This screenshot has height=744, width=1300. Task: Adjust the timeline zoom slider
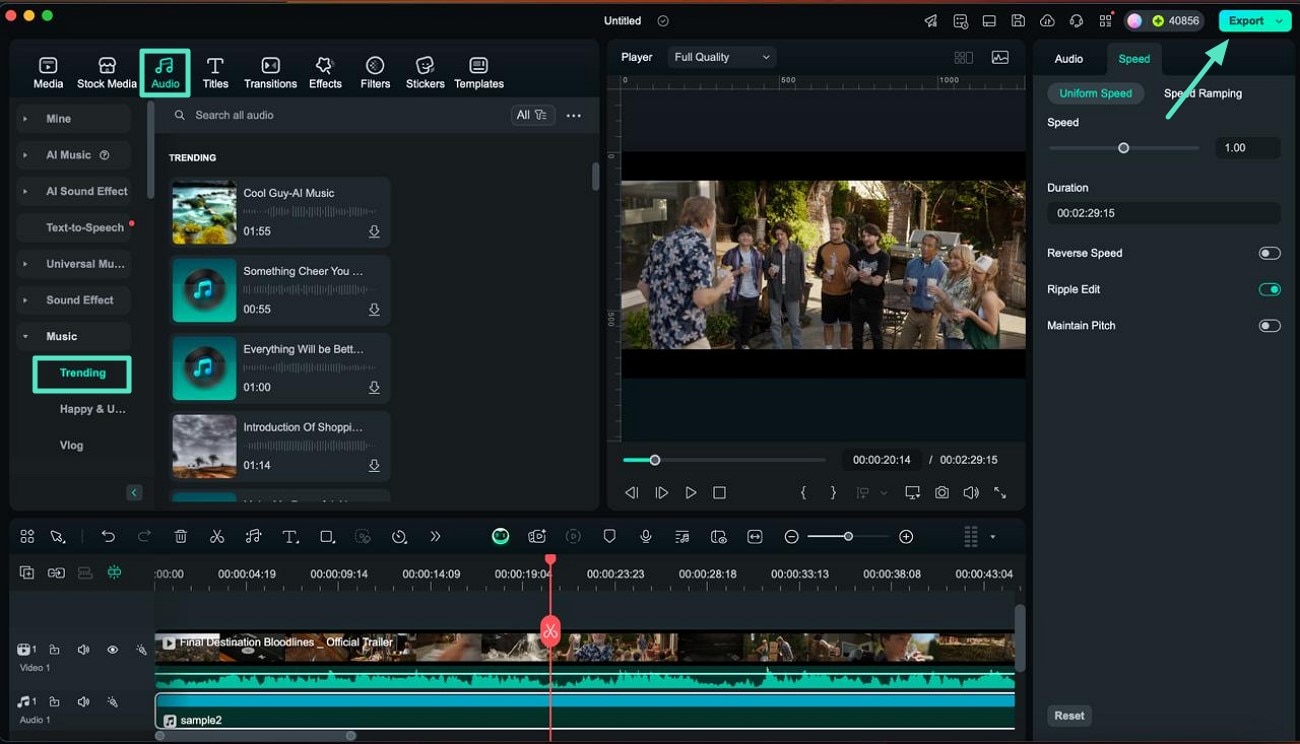point(848,537)
